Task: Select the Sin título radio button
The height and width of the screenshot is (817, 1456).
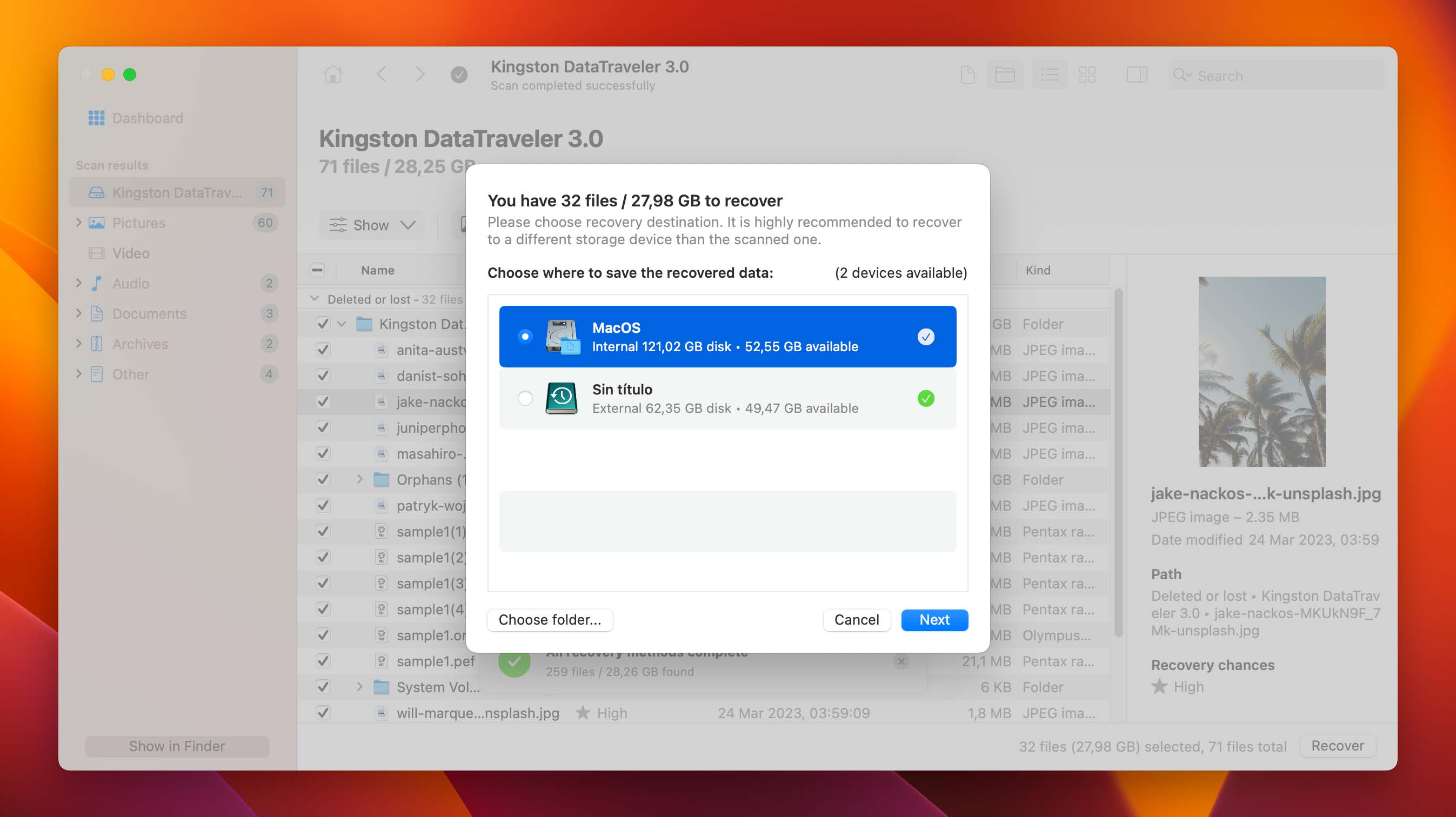Action: click(x=525, y=398)
